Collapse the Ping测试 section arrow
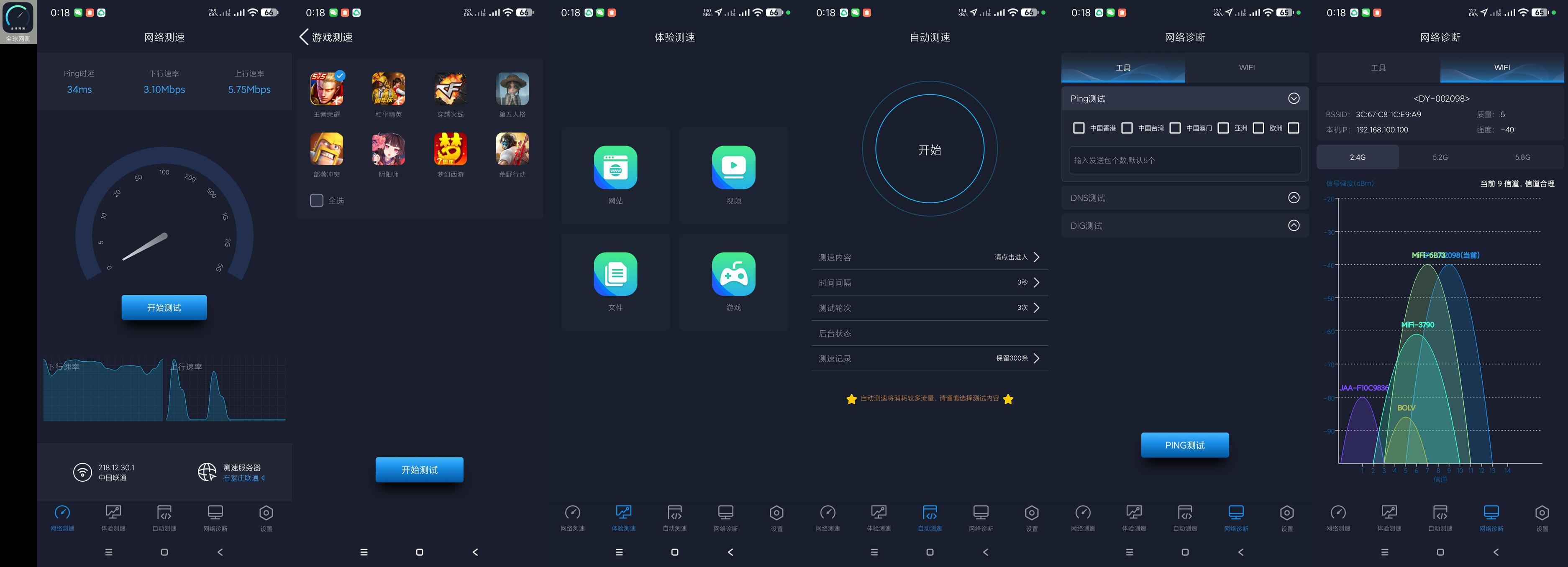This screenshot has height=567, width=1568. [1294, 99]
